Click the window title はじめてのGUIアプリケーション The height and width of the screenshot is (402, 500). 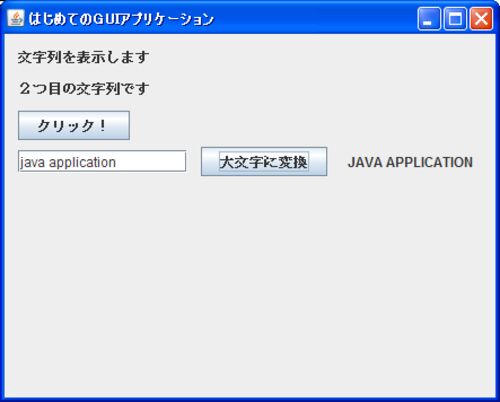pos(121,19)
